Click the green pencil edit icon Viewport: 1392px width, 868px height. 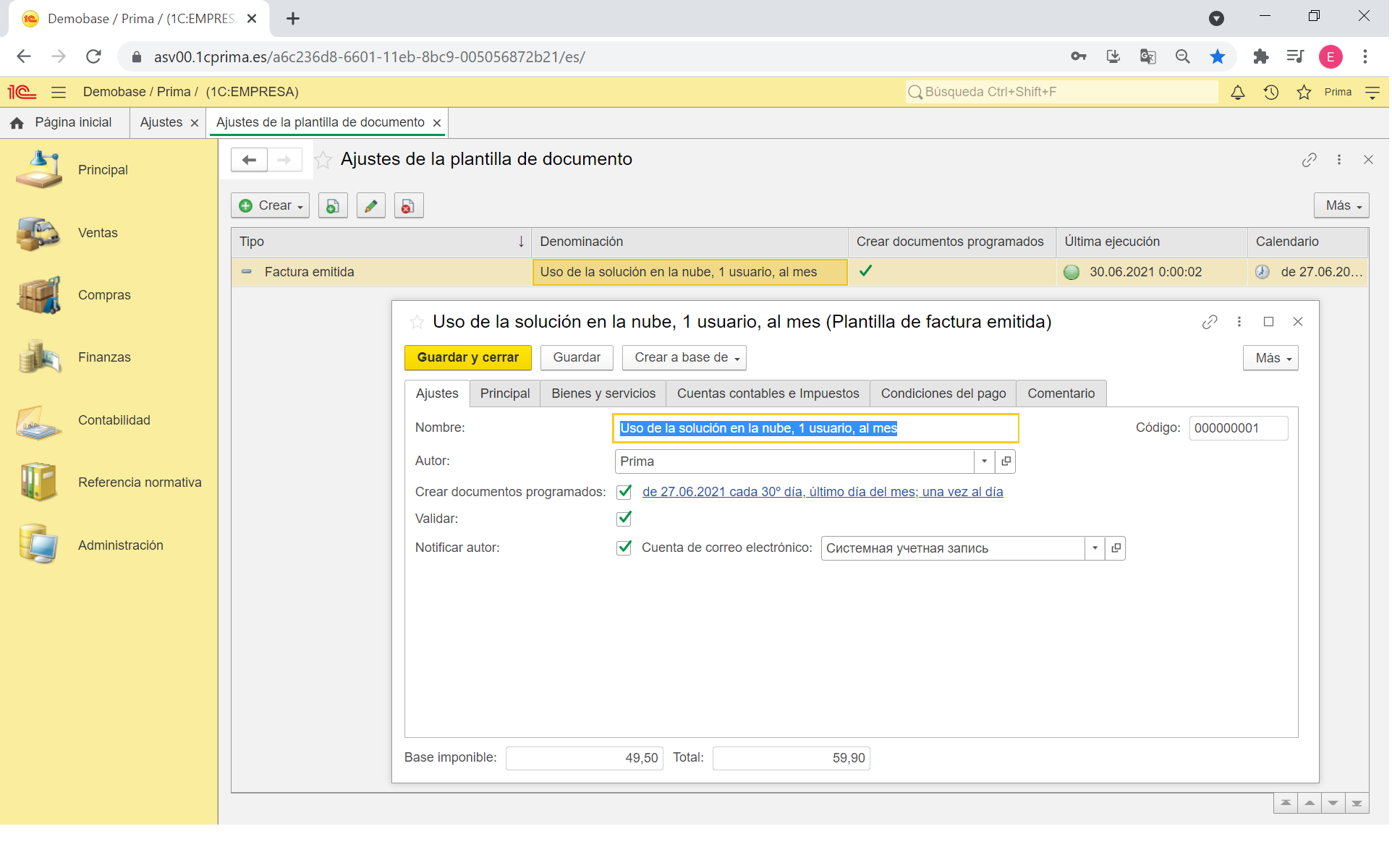(371, 206)
